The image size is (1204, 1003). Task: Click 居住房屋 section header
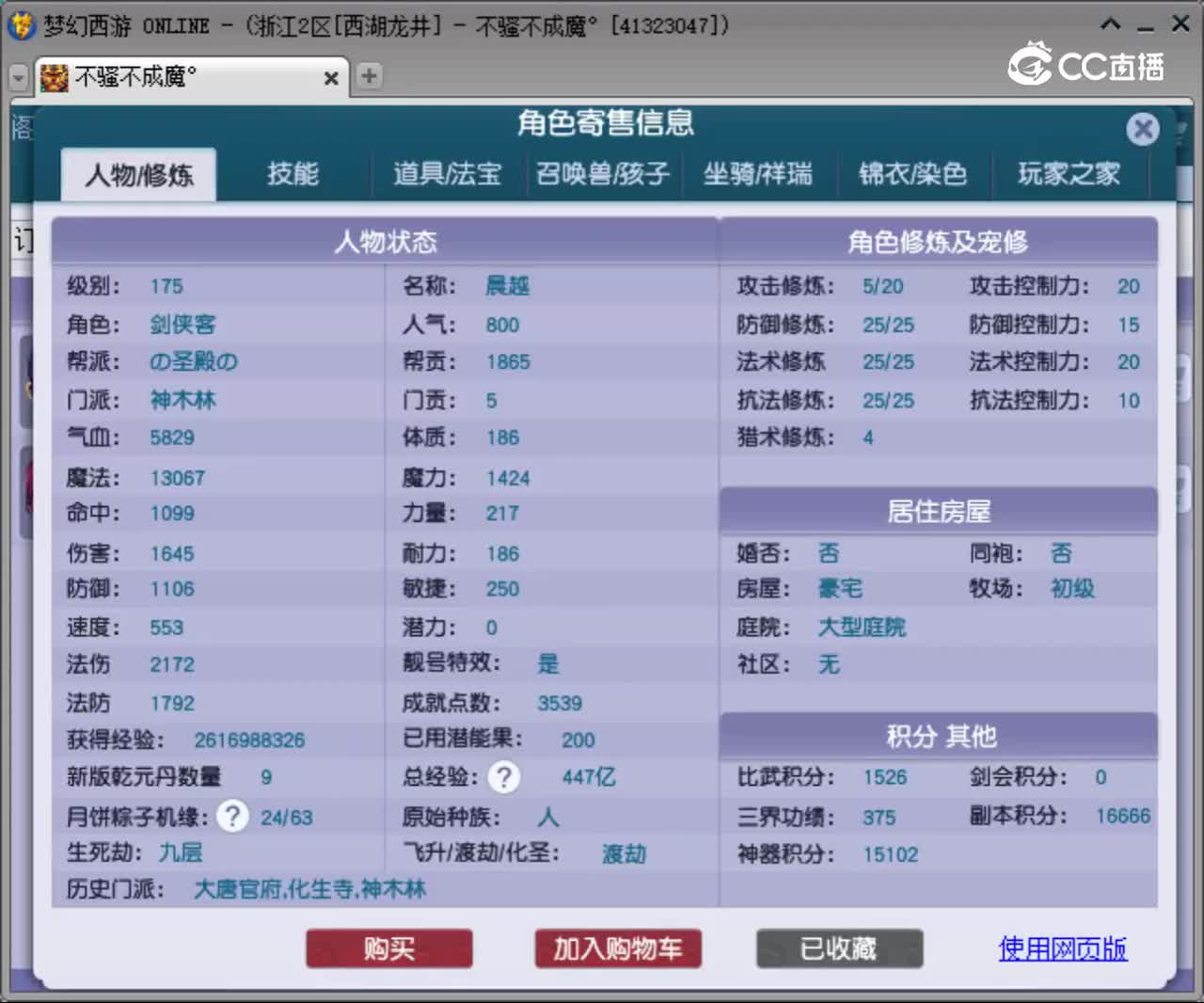[x=938, y=512]
